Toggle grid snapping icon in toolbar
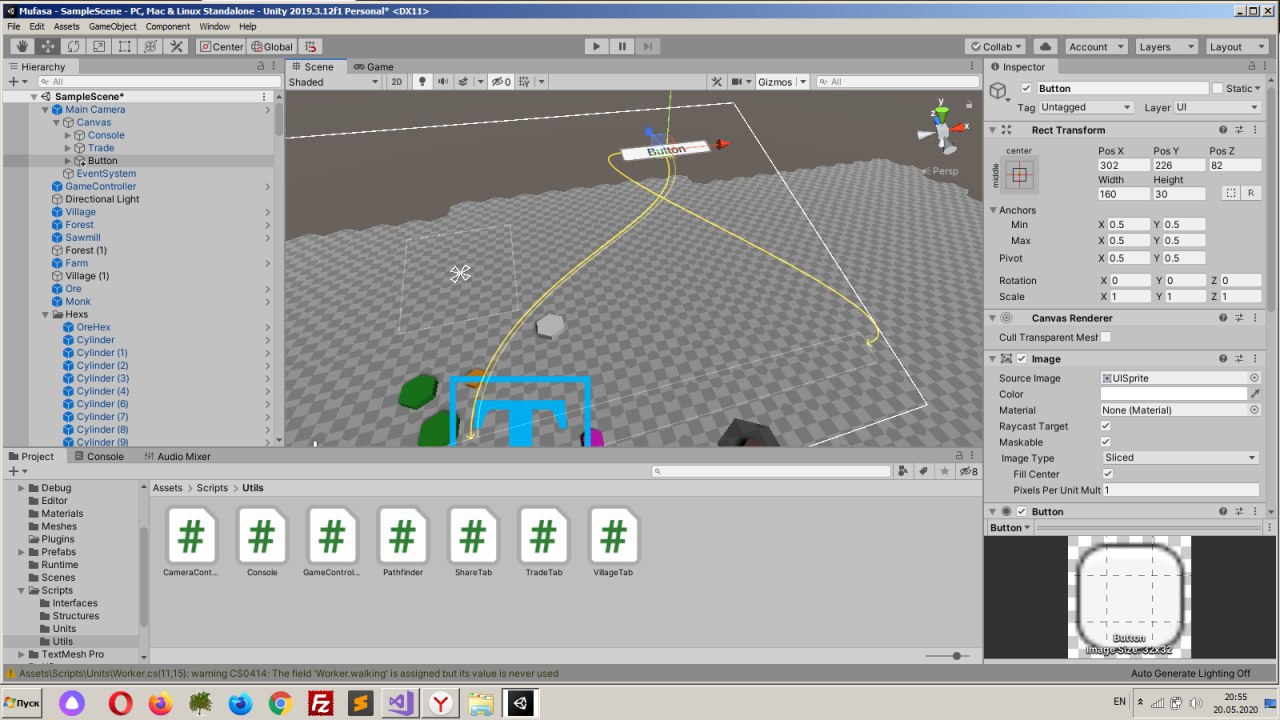Viewport: 1280px width, 720px height. click(311, 47)
